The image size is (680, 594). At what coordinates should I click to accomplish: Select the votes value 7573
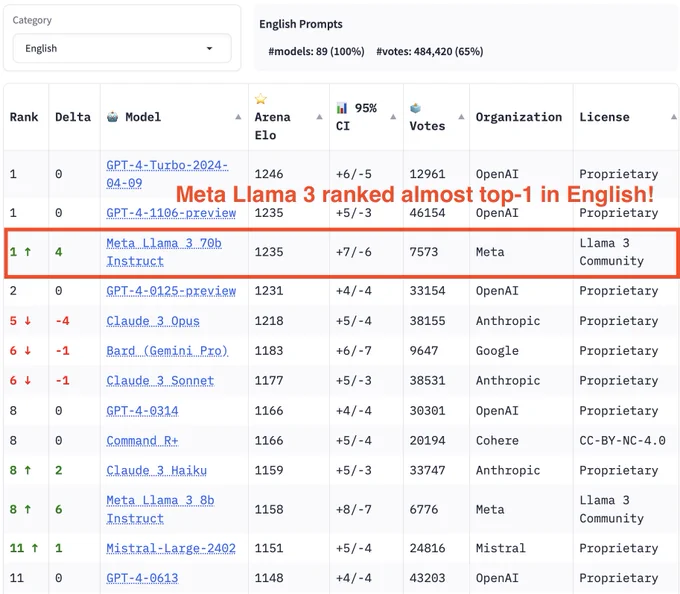pyautogui.click(x=424, y=252)
